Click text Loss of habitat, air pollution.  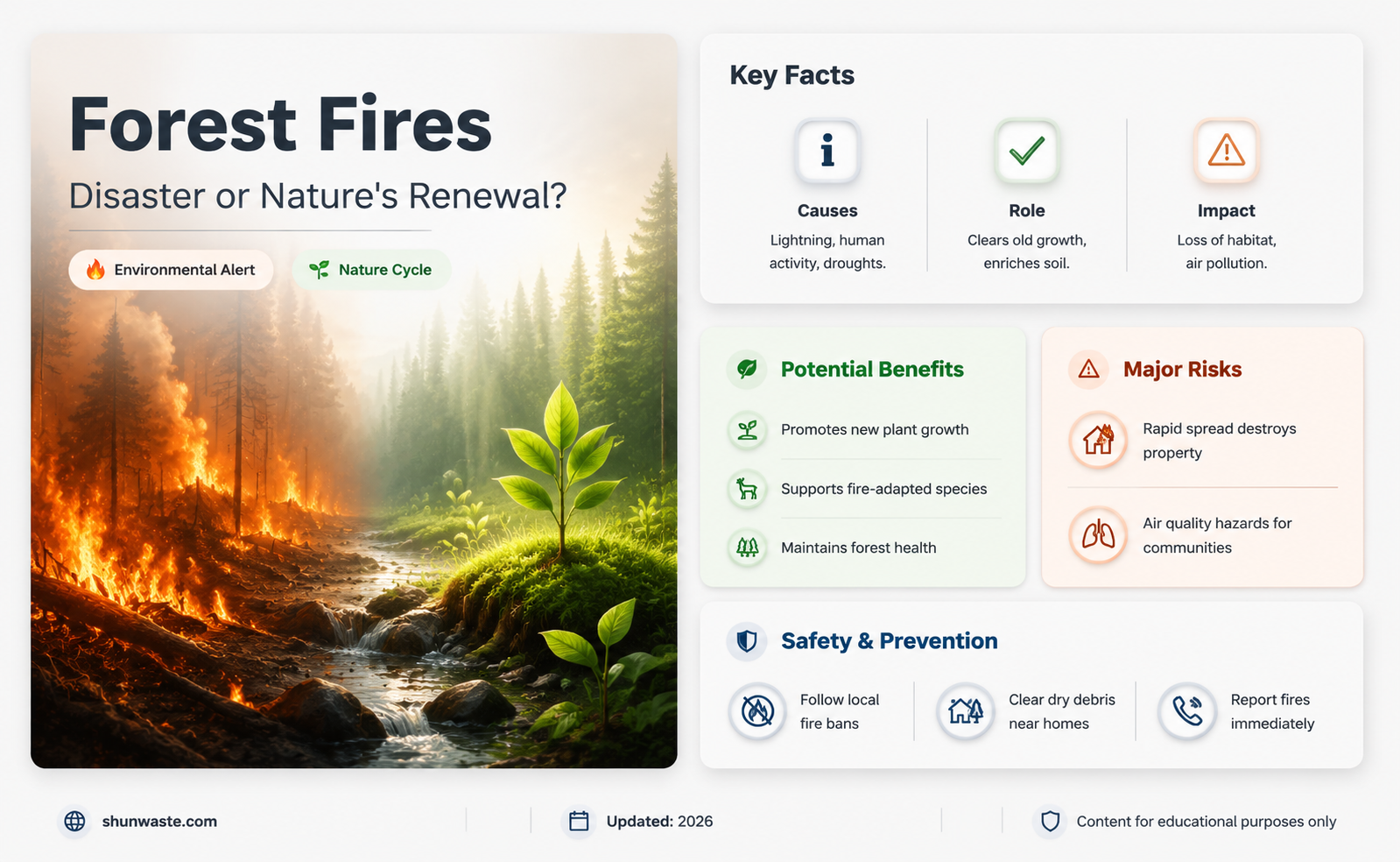click(1226, 251)
